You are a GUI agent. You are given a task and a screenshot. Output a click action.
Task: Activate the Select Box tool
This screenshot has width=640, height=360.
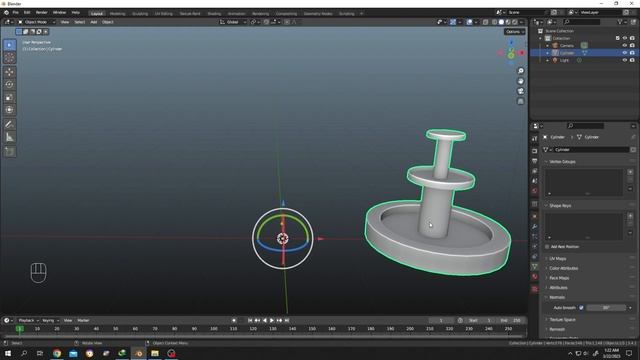(9, 45)
